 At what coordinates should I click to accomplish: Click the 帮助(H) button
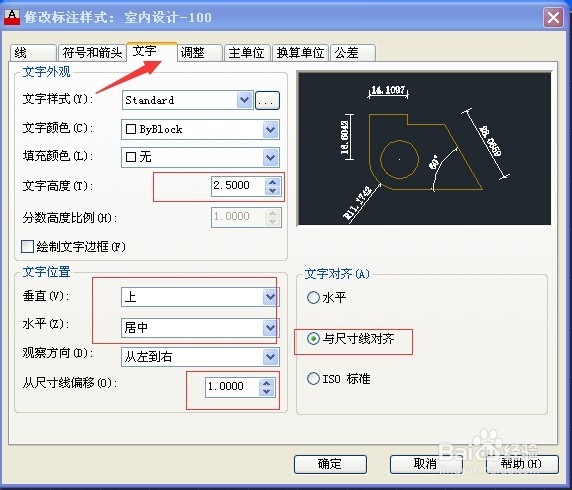(x=522, y=464)
